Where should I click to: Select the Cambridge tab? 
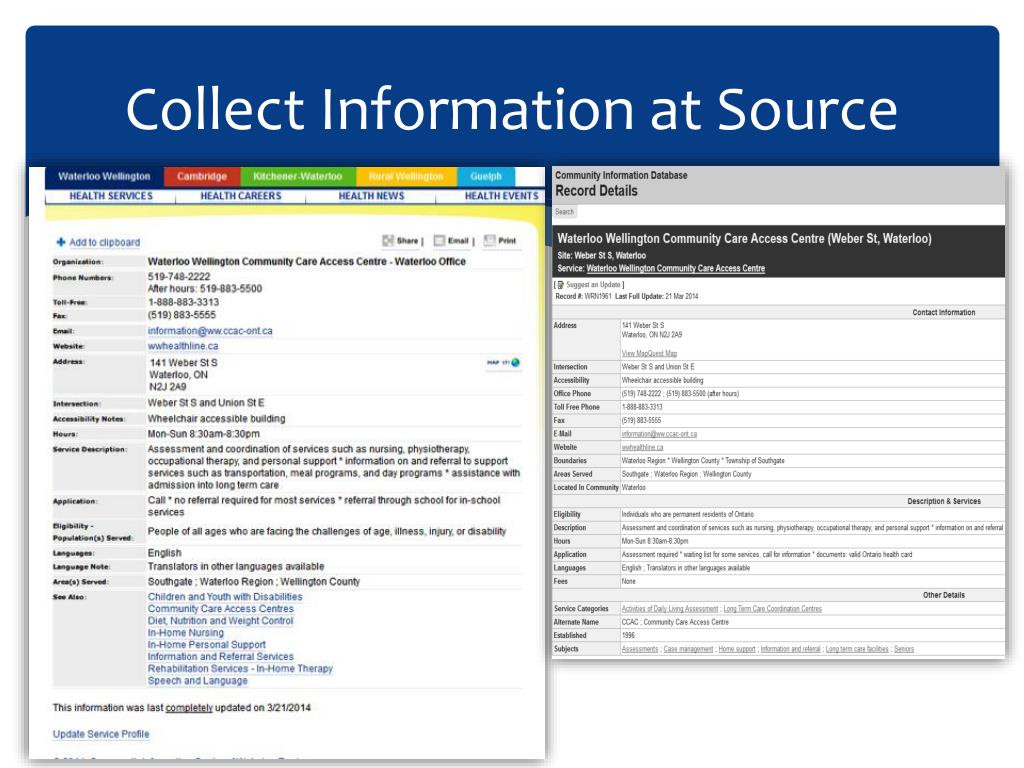click(x=202, y=176)
